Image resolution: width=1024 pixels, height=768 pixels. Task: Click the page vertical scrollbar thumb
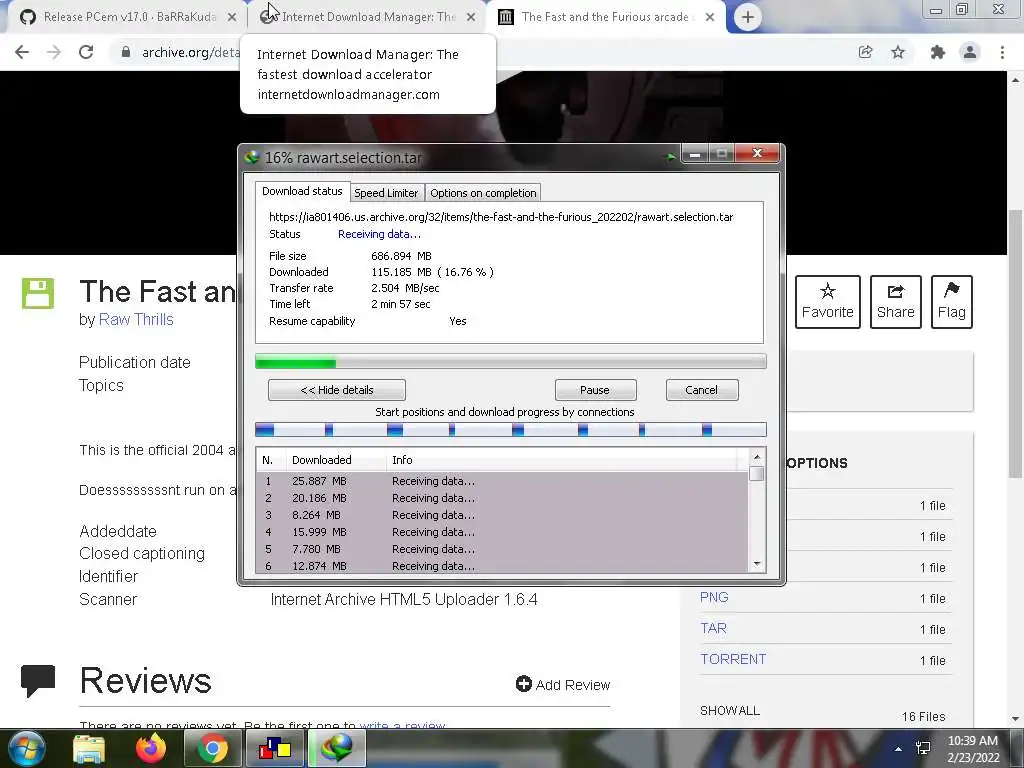pyautogui.click(x=1015, y=343)
